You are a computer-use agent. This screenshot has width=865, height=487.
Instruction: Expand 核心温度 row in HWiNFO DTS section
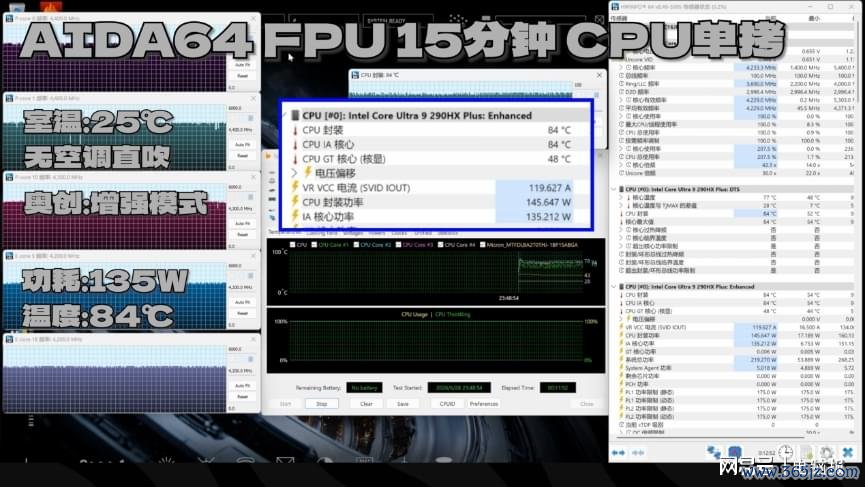[621, 197]
